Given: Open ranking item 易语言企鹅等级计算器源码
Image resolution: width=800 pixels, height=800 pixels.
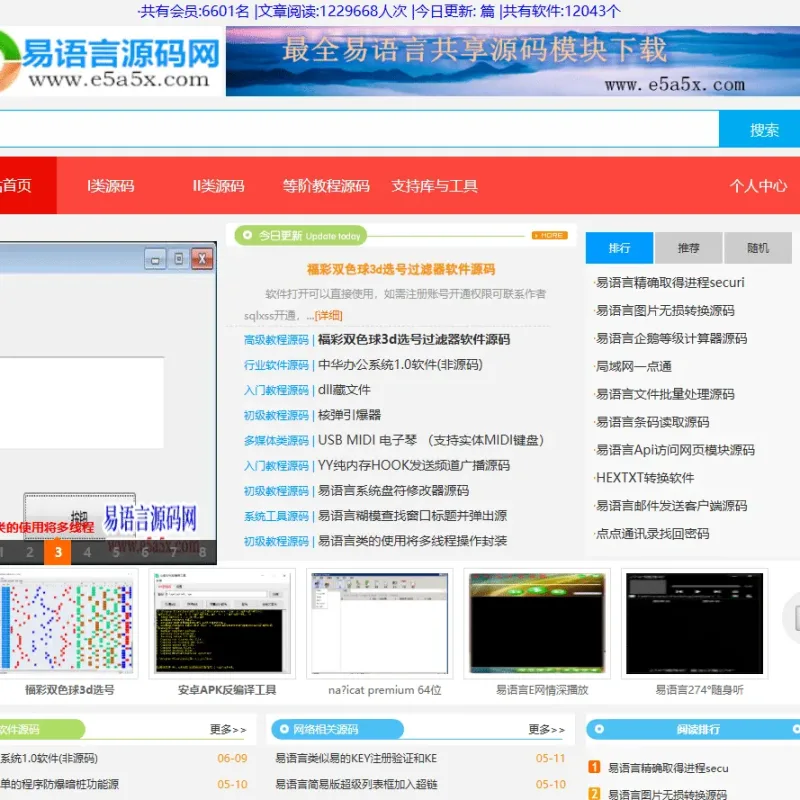Looking at the screenshot, I should 671,338.
